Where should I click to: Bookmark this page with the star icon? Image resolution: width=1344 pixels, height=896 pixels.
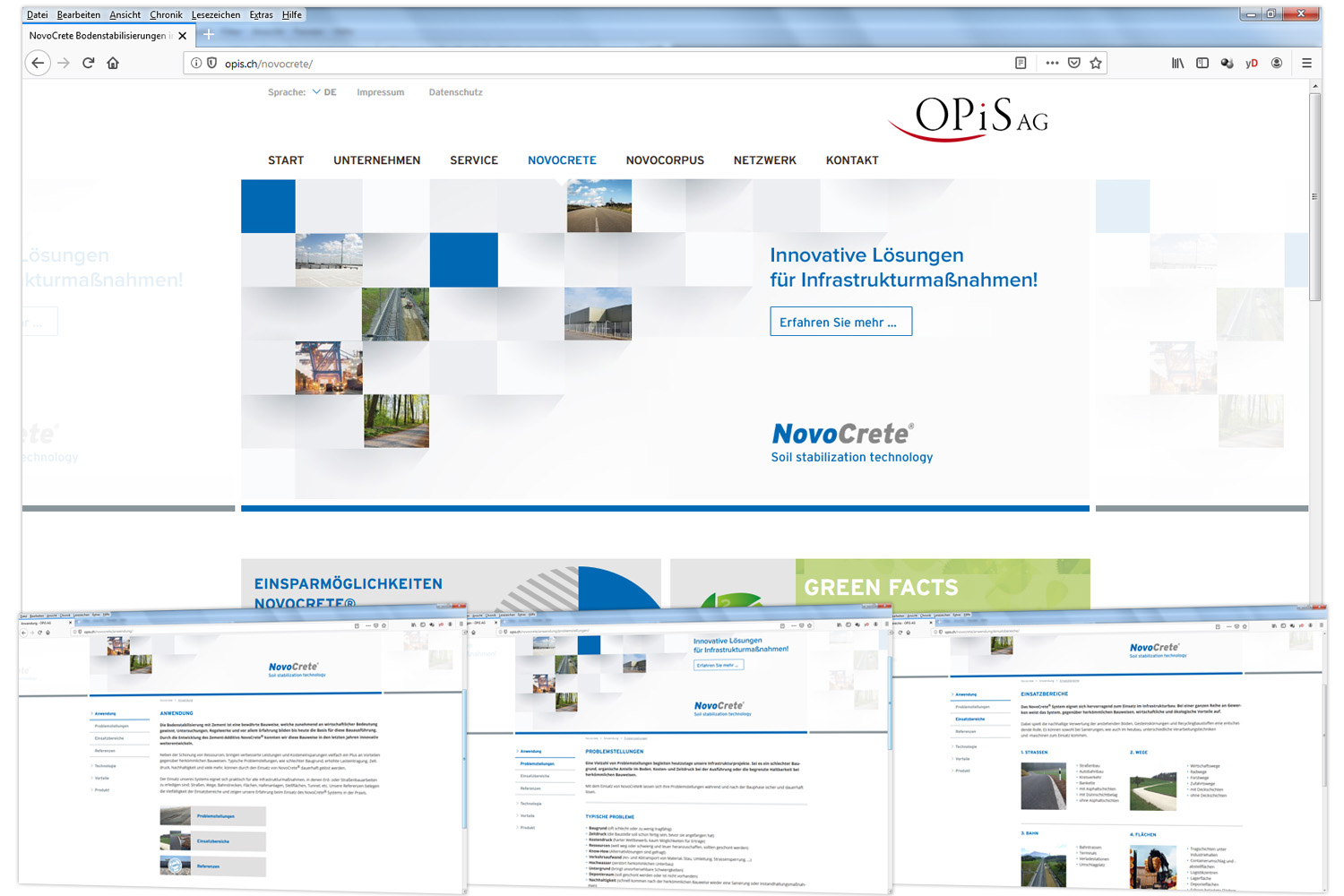(1095, 63)
